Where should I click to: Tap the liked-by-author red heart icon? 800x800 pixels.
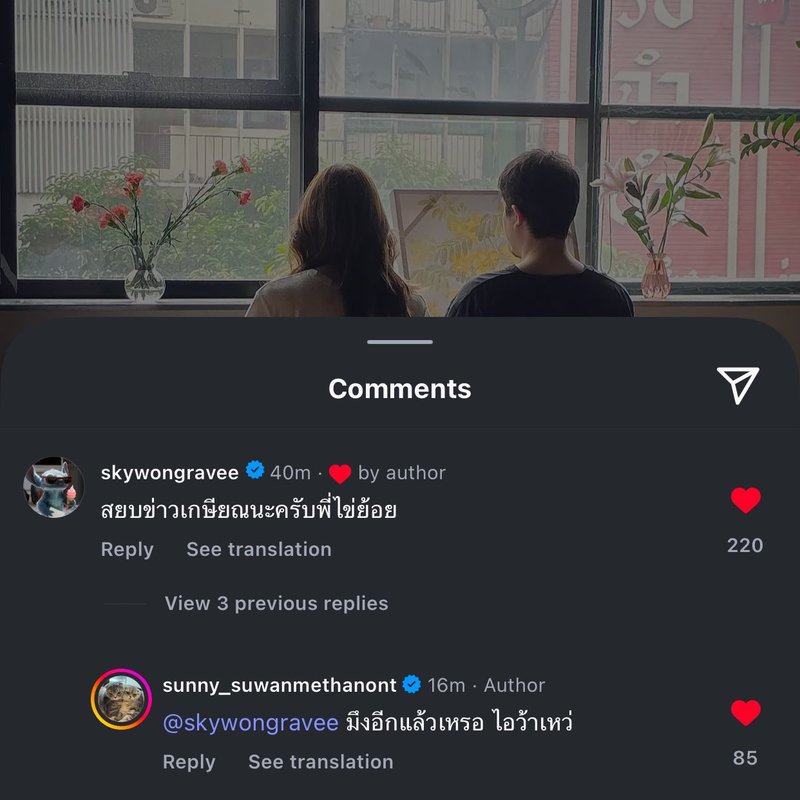point(340,473)
